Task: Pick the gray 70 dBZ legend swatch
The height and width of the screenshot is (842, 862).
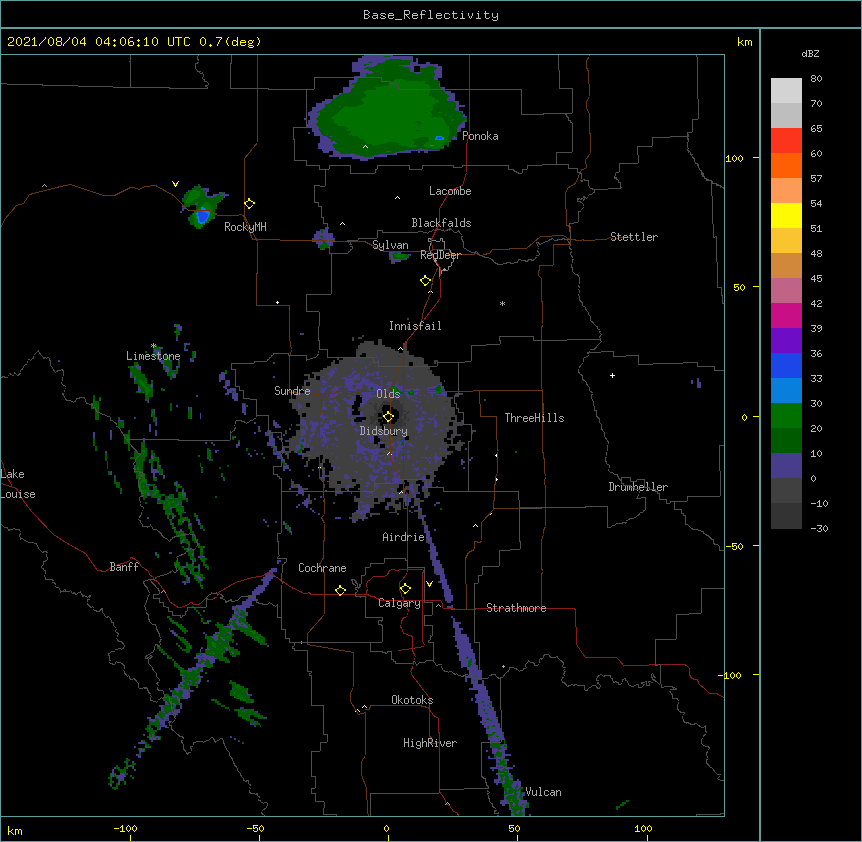Action: (x=786, y=115)
